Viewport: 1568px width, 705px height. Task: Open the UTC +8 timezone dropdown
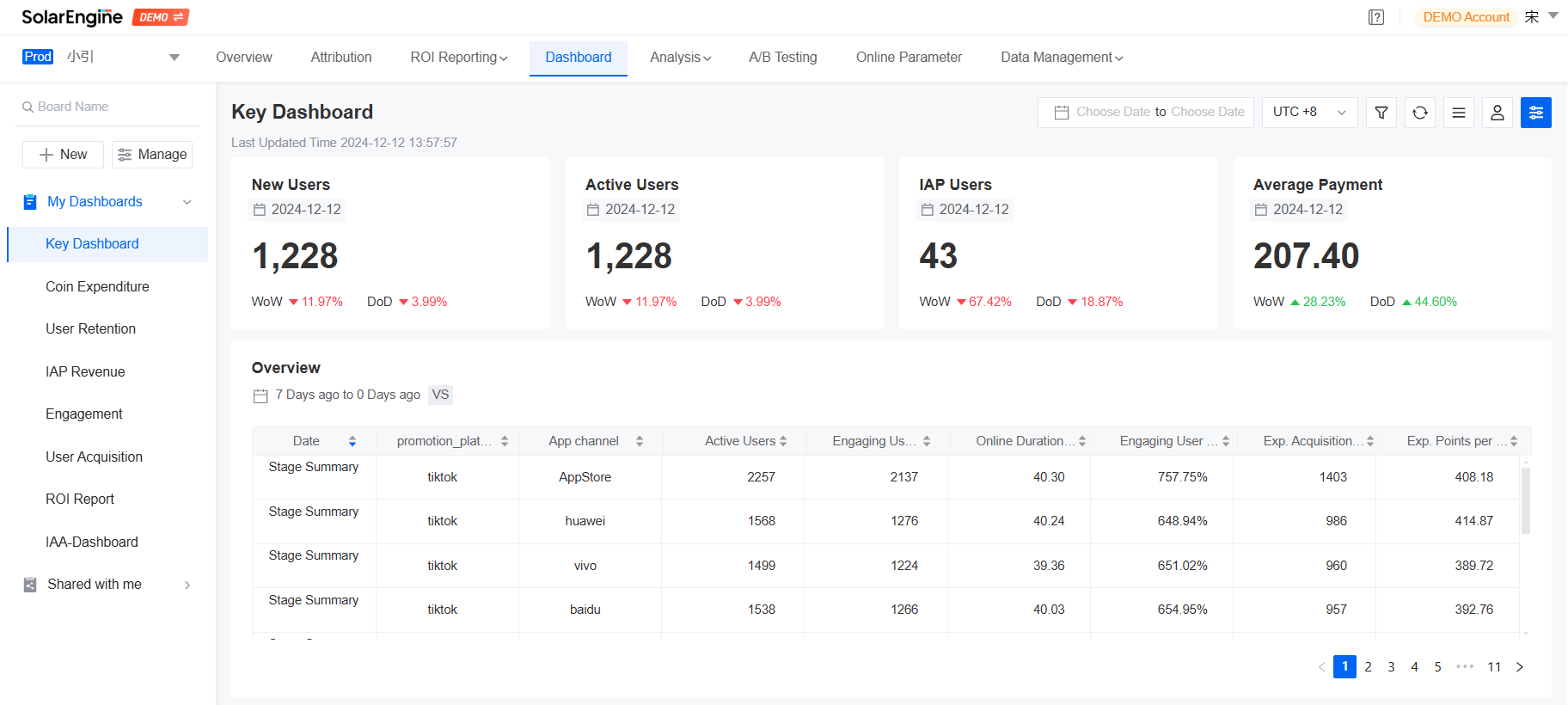(x=1309, y=113)
